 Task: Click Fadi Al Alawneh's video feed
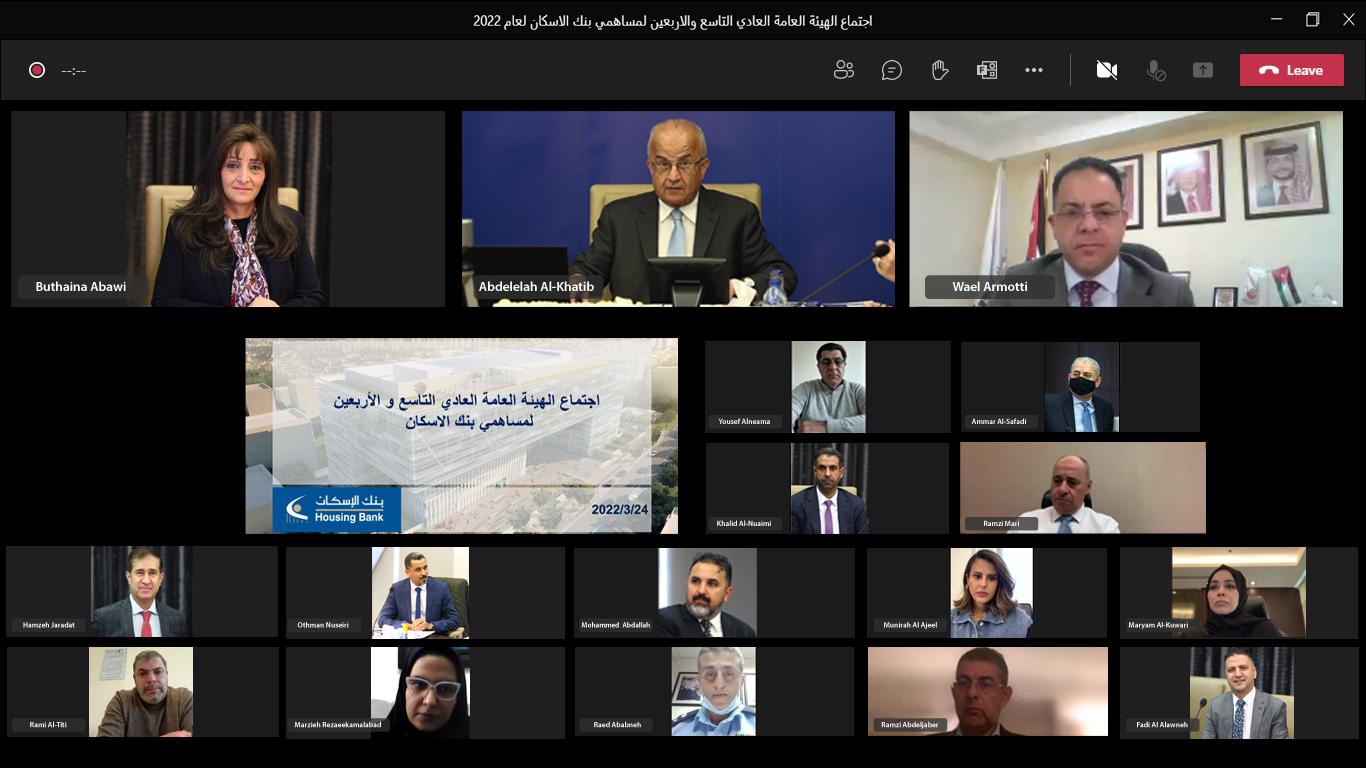tap(1240, 691)
